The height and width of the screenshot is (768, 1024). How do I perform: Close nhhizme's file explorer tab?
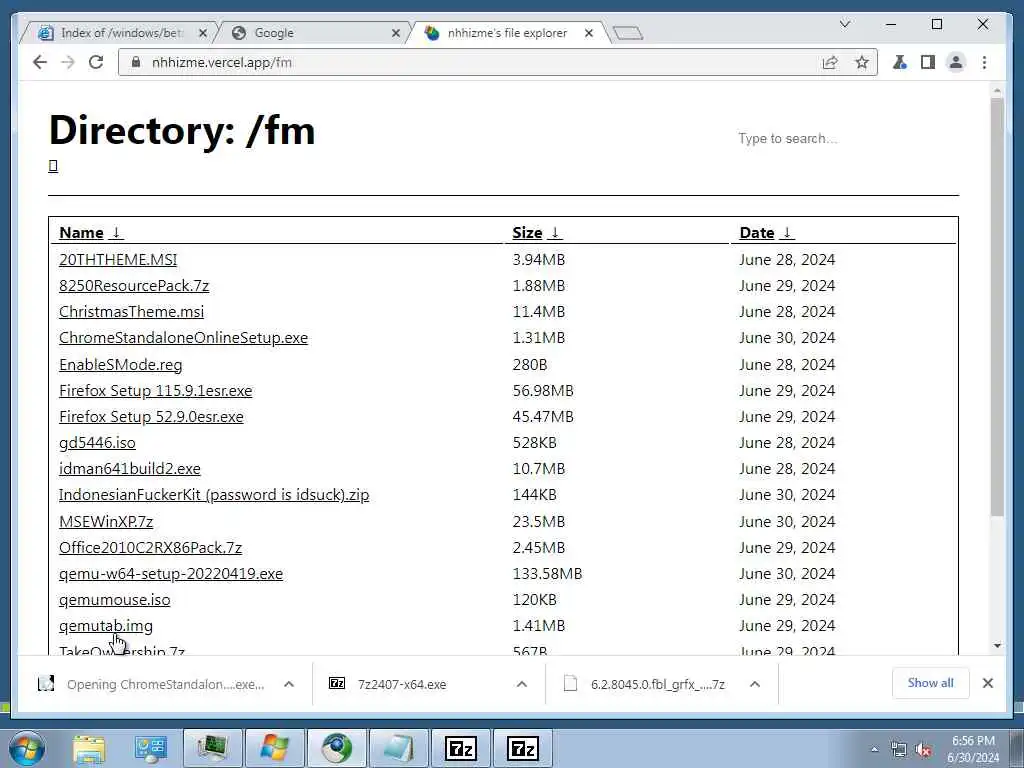point(588,33)
